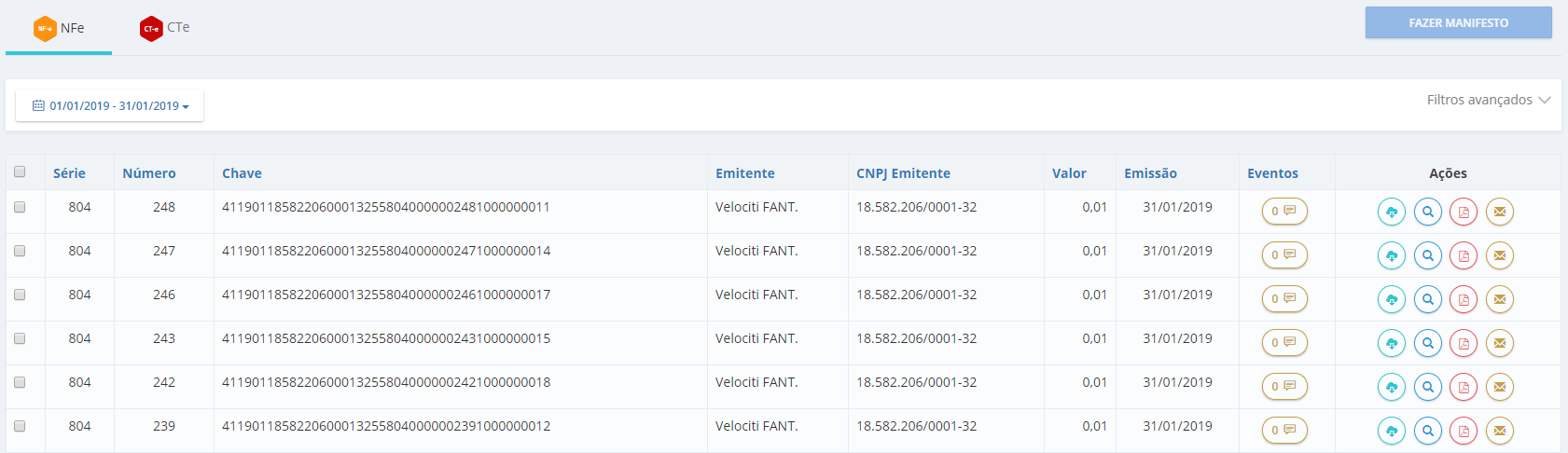The width and height of the screenshot is (1568, 453).
Task: Switch to the CTe tab
Action: [x=165, y=28]
